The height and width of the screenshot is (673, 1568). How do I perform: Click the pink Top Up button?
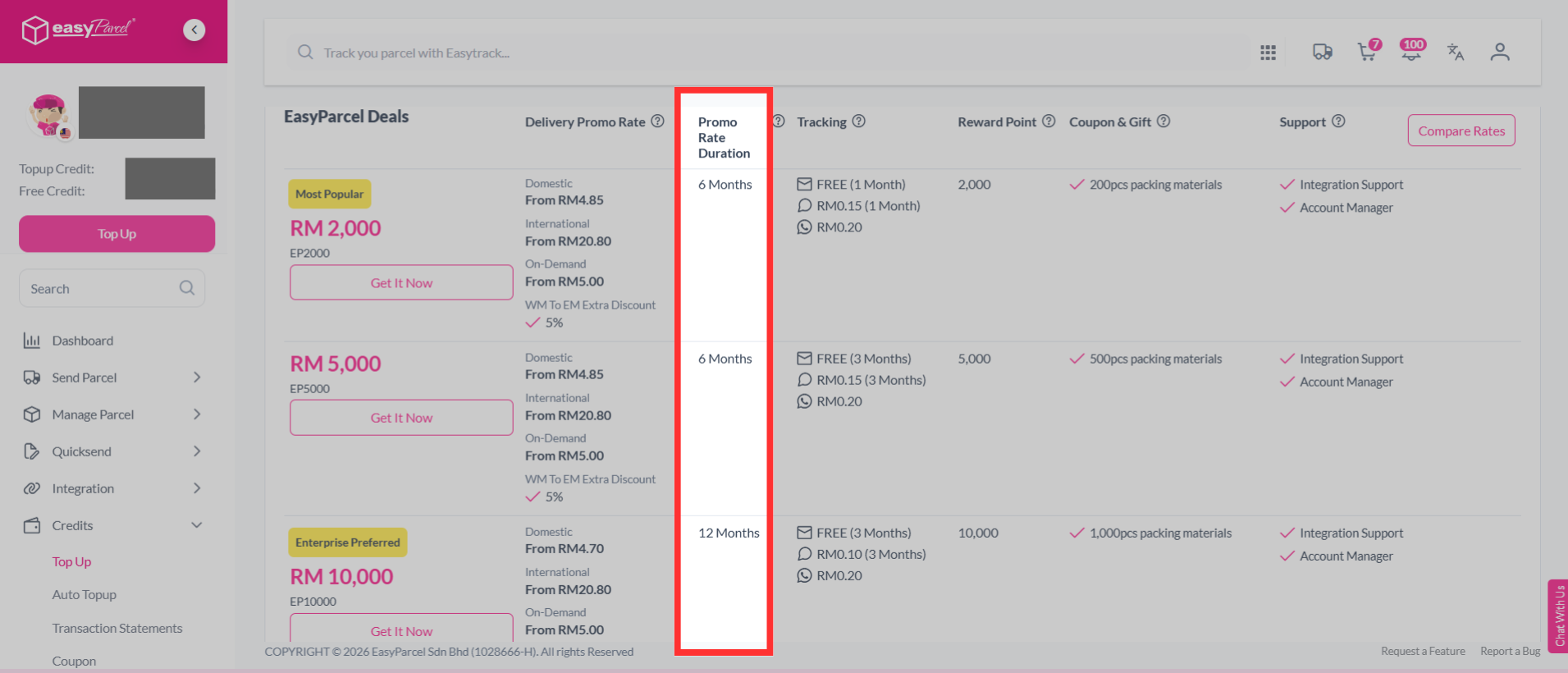pyautogui.click(x=117, y=234)
